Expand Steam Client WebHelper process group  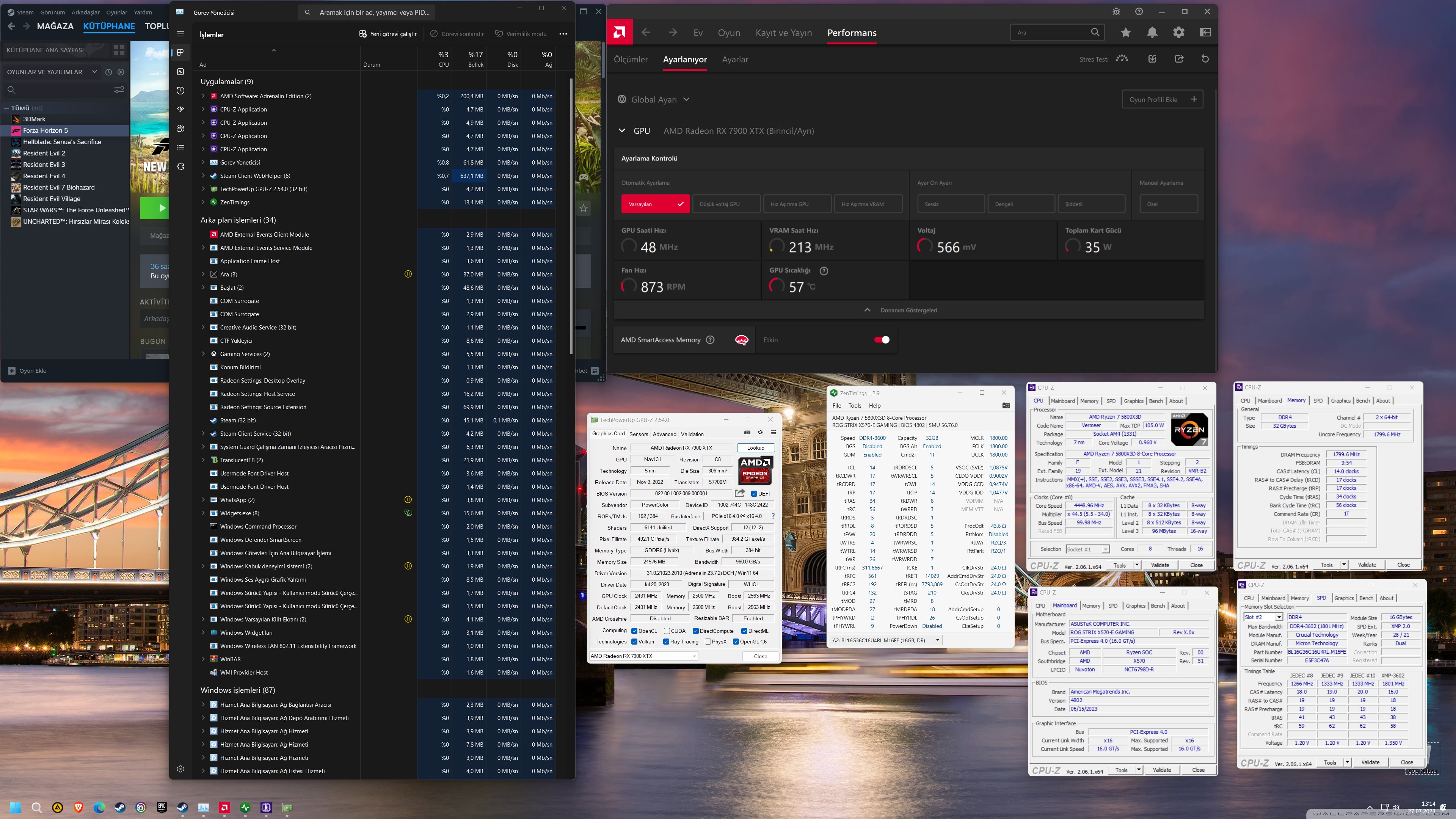click(x=204, y=176)
